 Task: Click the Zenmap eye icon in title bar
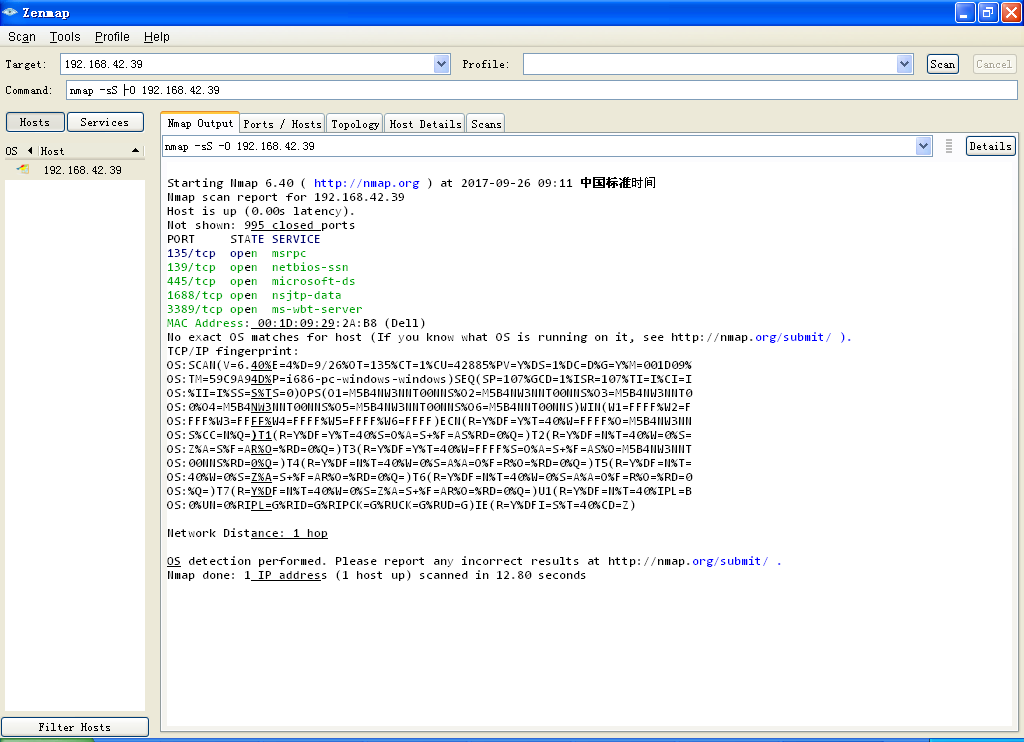[10, 12]
